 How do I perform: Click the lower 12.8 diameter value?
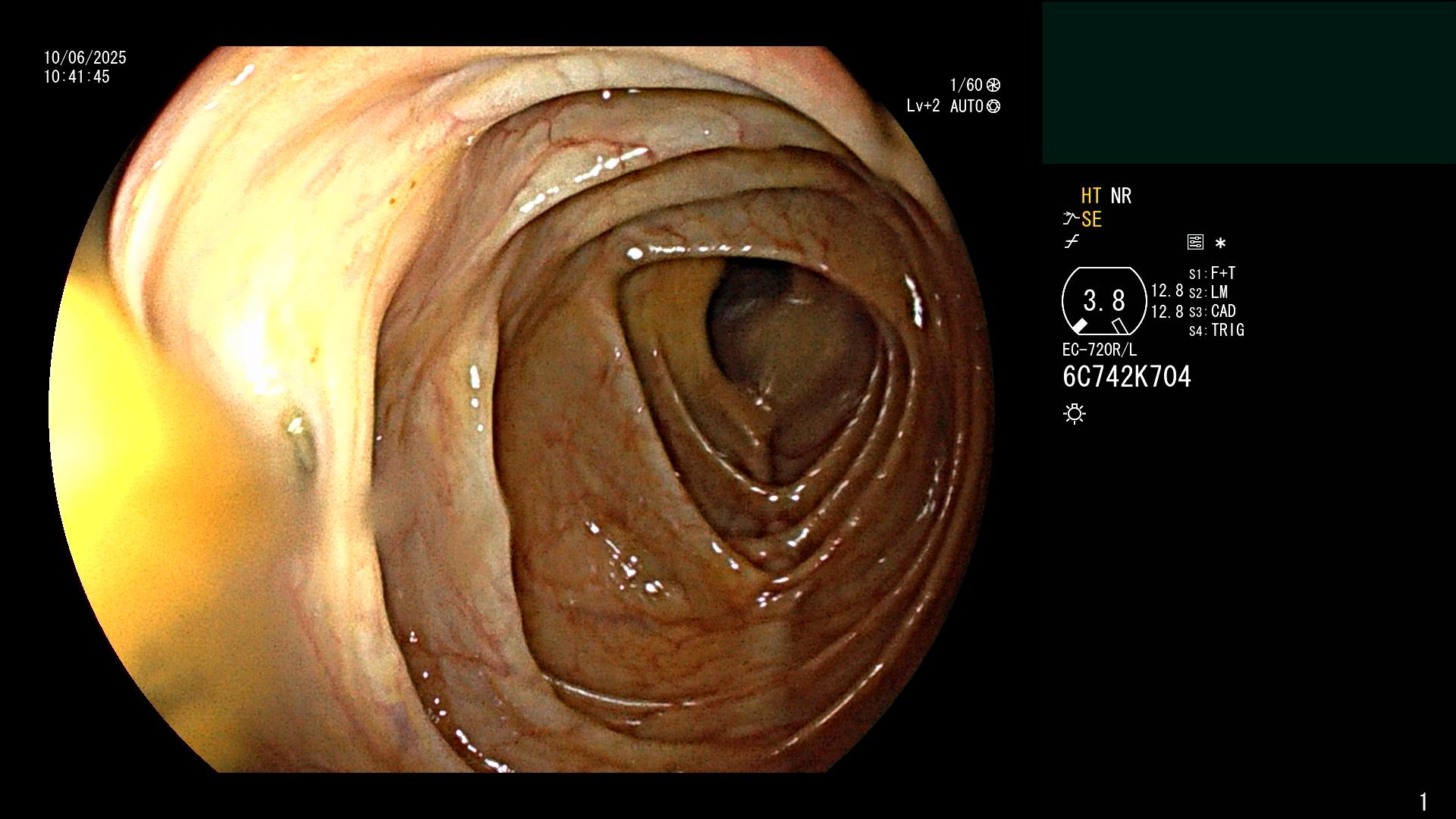[1167, 311]
